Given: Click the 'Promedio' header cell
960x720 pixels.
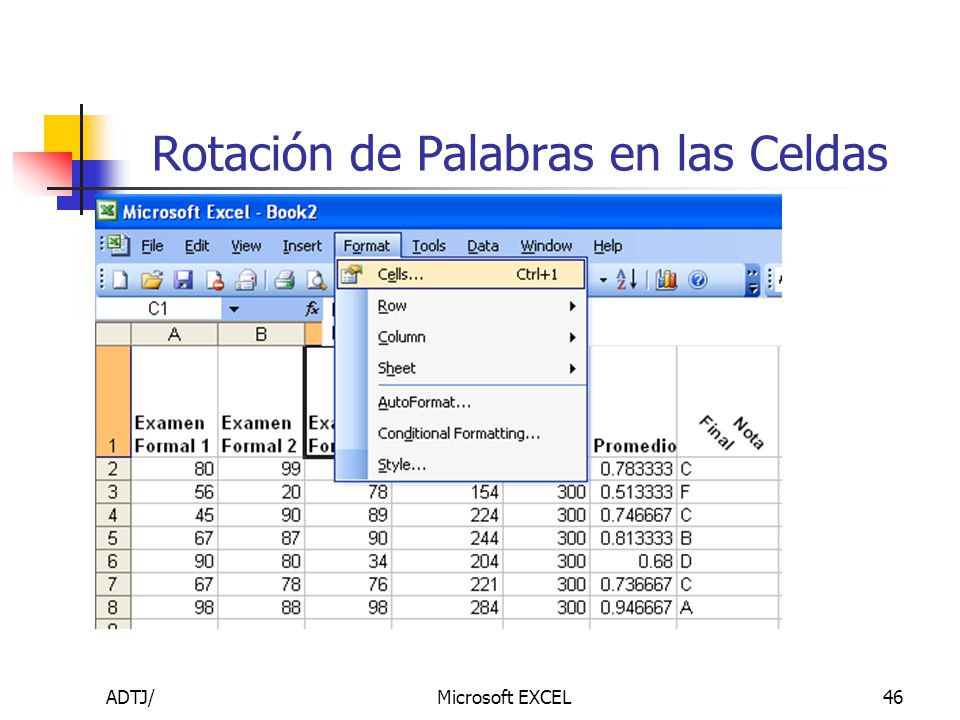Looking at the screenshot, I should click(x=633, y=402).
